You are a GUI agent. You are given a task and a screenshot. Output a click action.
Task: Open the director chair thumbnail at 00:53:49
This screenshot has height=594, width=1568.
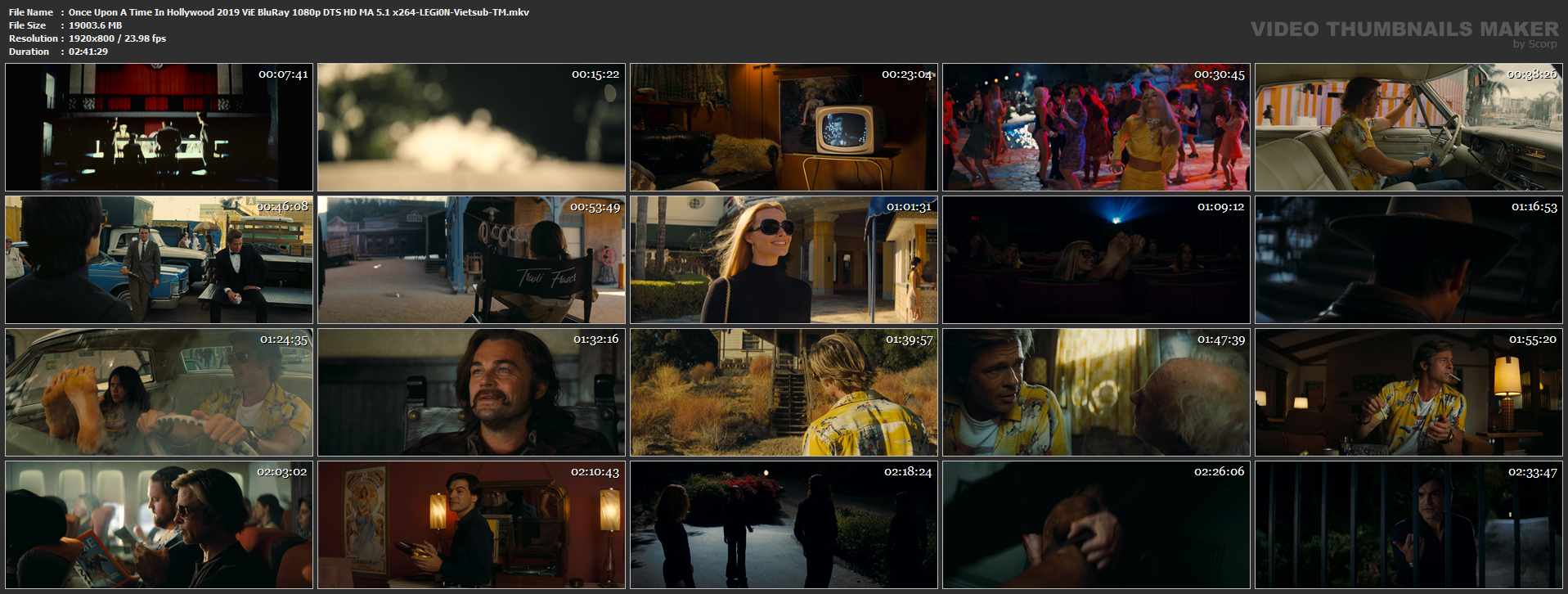coord(471,260)
